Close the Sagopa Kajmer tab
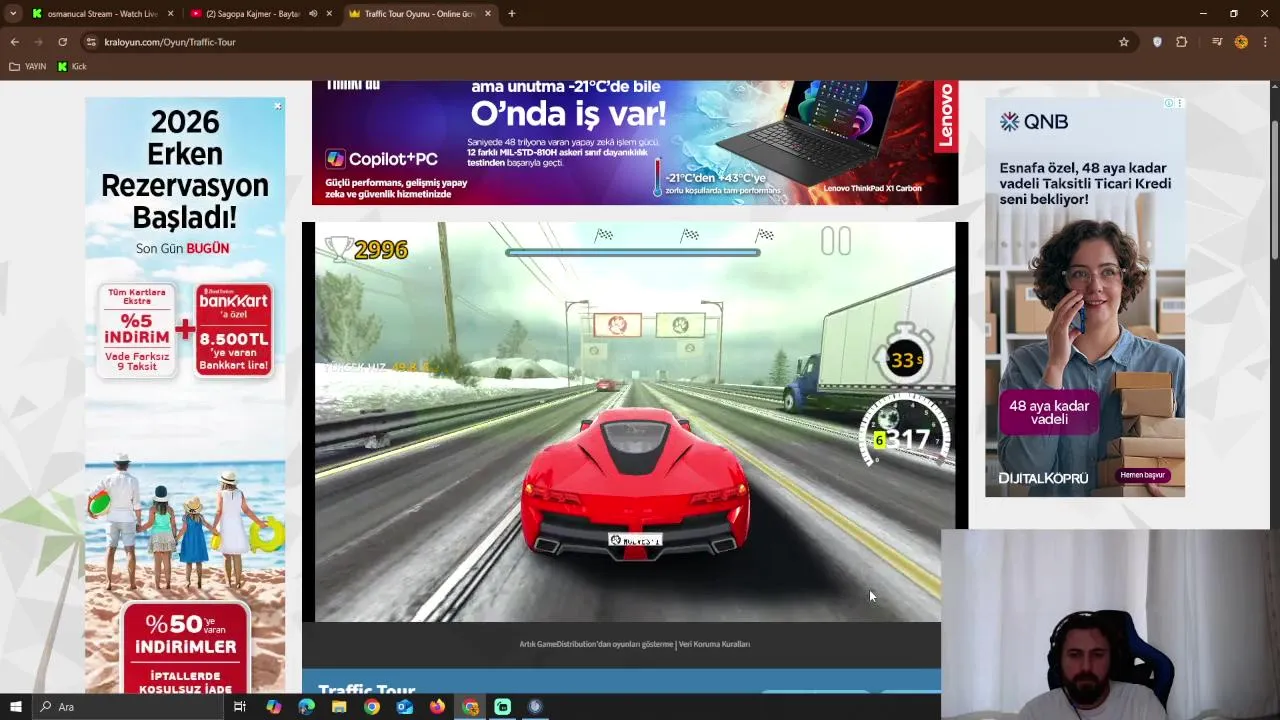This screenshot has height=720, width=1280. [x=329, y=14]
